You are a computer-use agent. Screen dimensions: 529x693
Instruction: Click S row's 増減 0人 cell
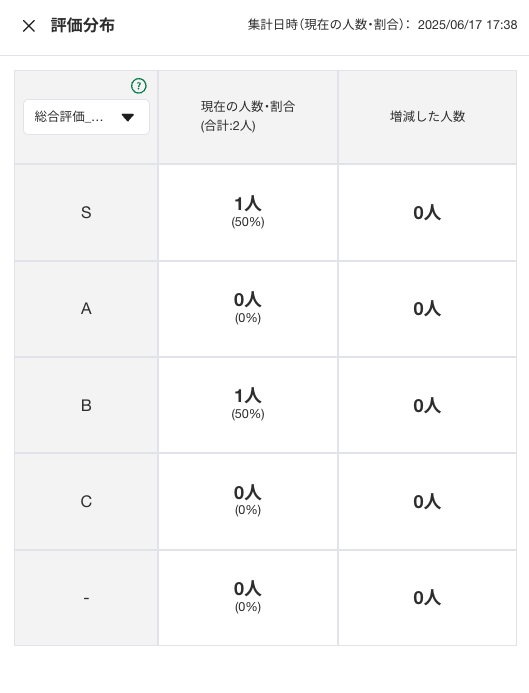[x=427, y=213]
